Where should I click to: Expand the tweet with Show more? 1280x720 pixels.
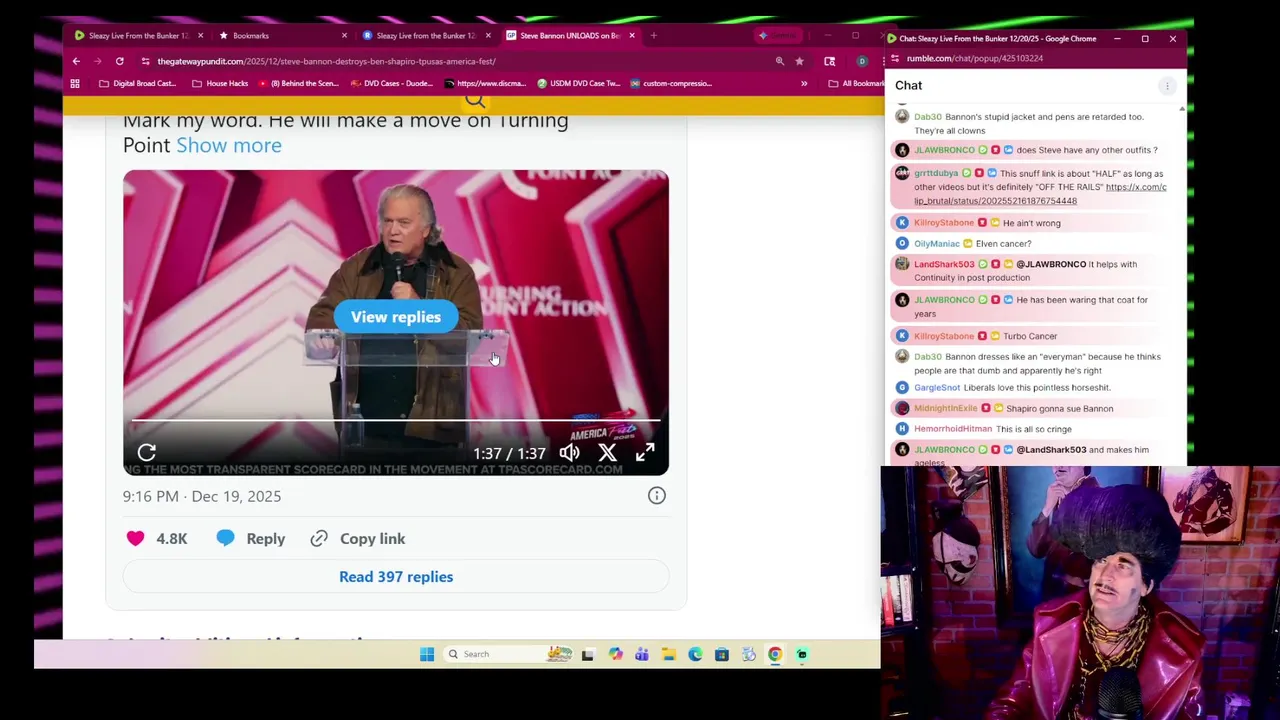click(229, 145)
